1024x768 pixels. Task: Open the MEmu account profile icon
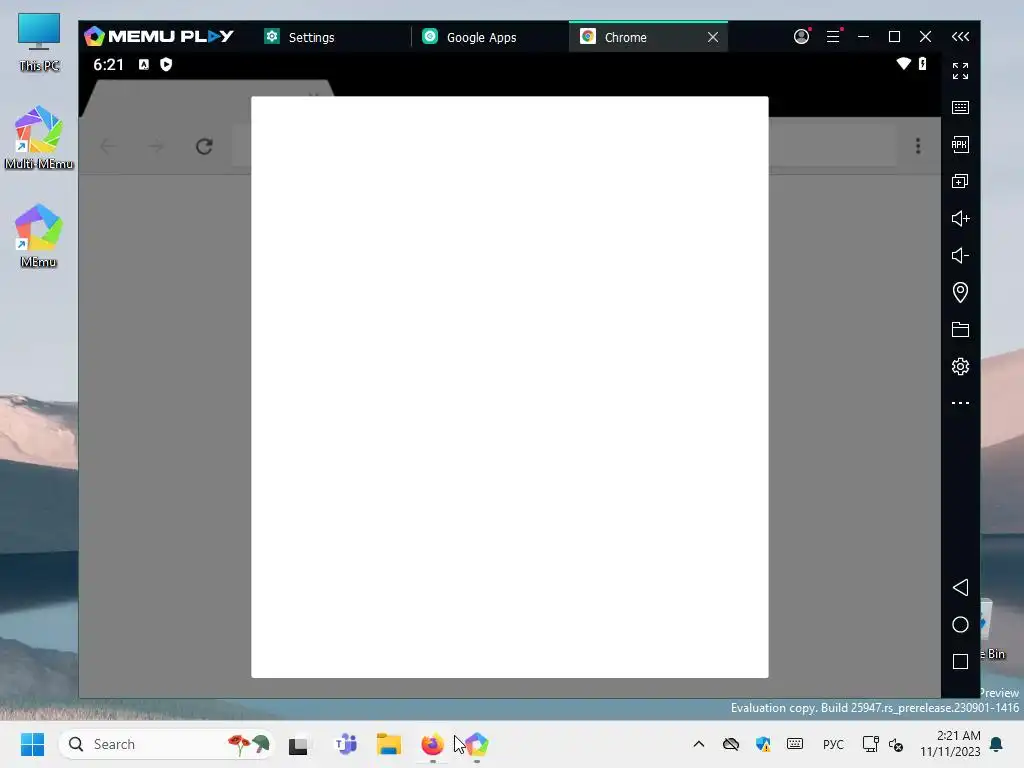(x=801, y=37)
